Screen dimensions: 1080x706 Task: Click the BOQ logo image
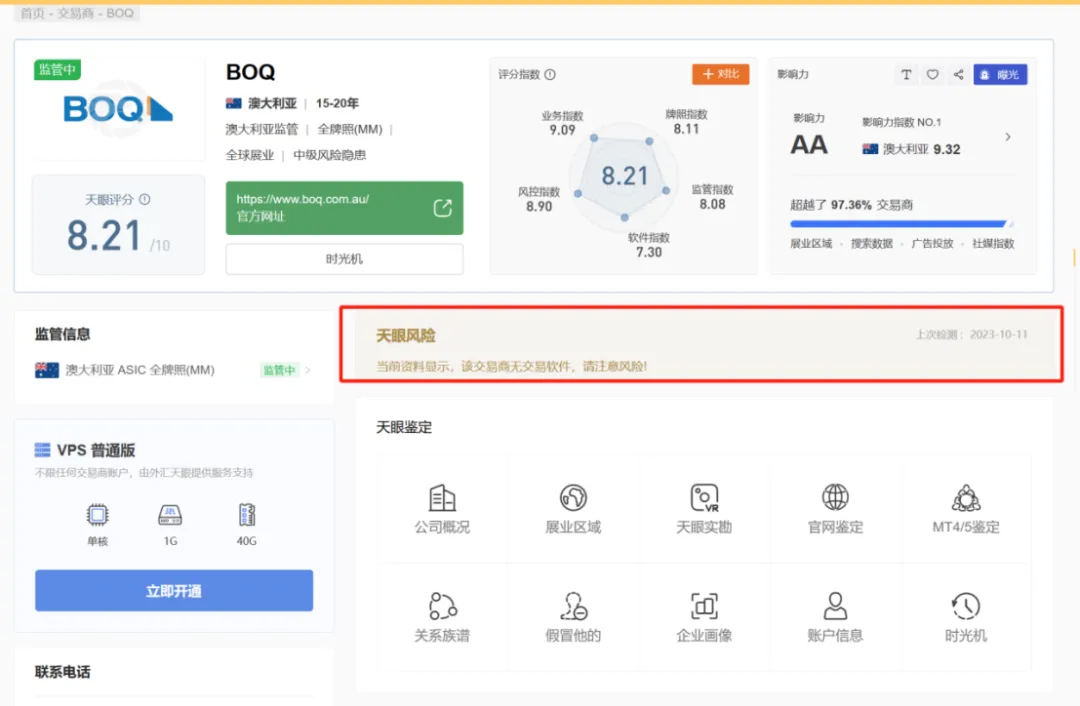pos(118,109)
